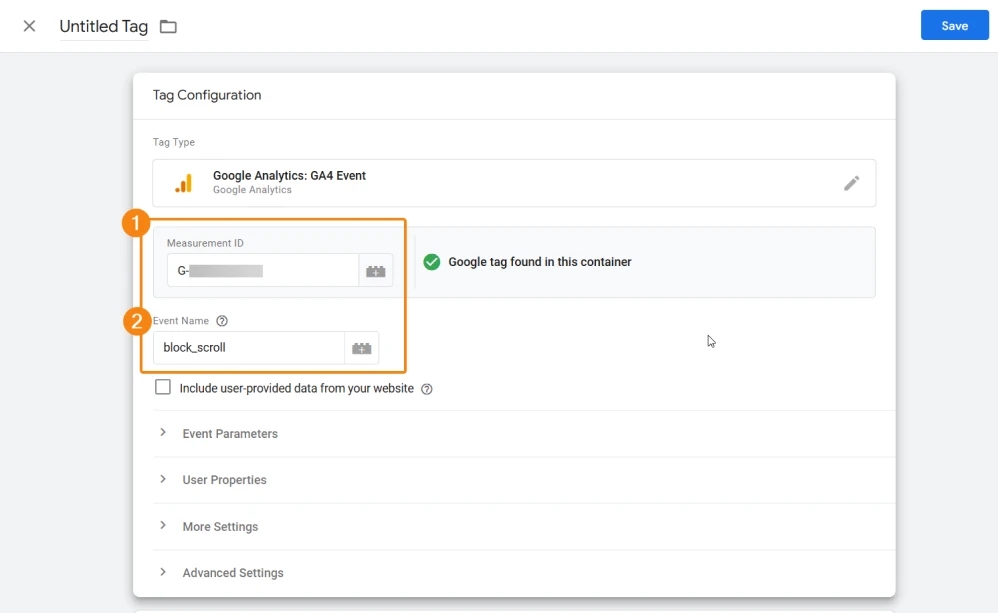Click the Event Name field containing block_scroll
Image resolution: width=998 pixels, height=613 pixels.
pos(249,348)
